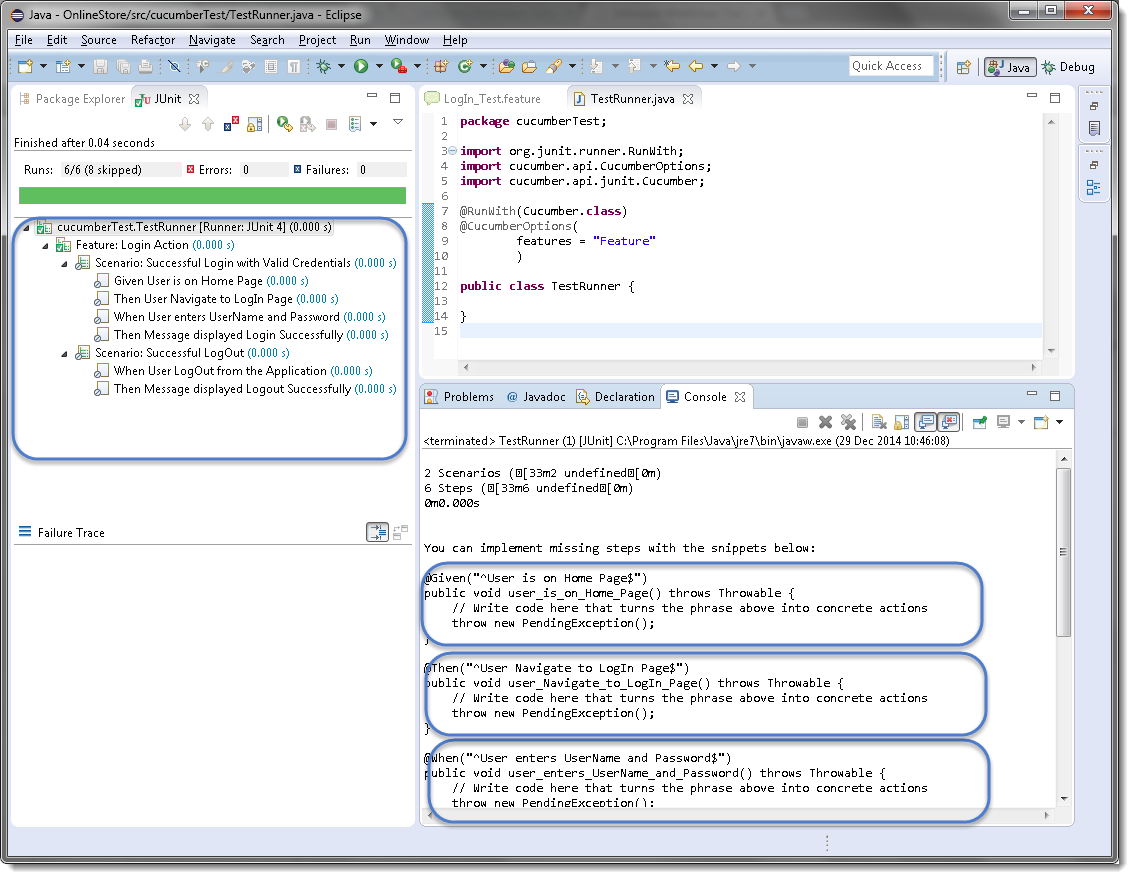
Task: Open the Debug button dropdown arrow
Action: 341,67
